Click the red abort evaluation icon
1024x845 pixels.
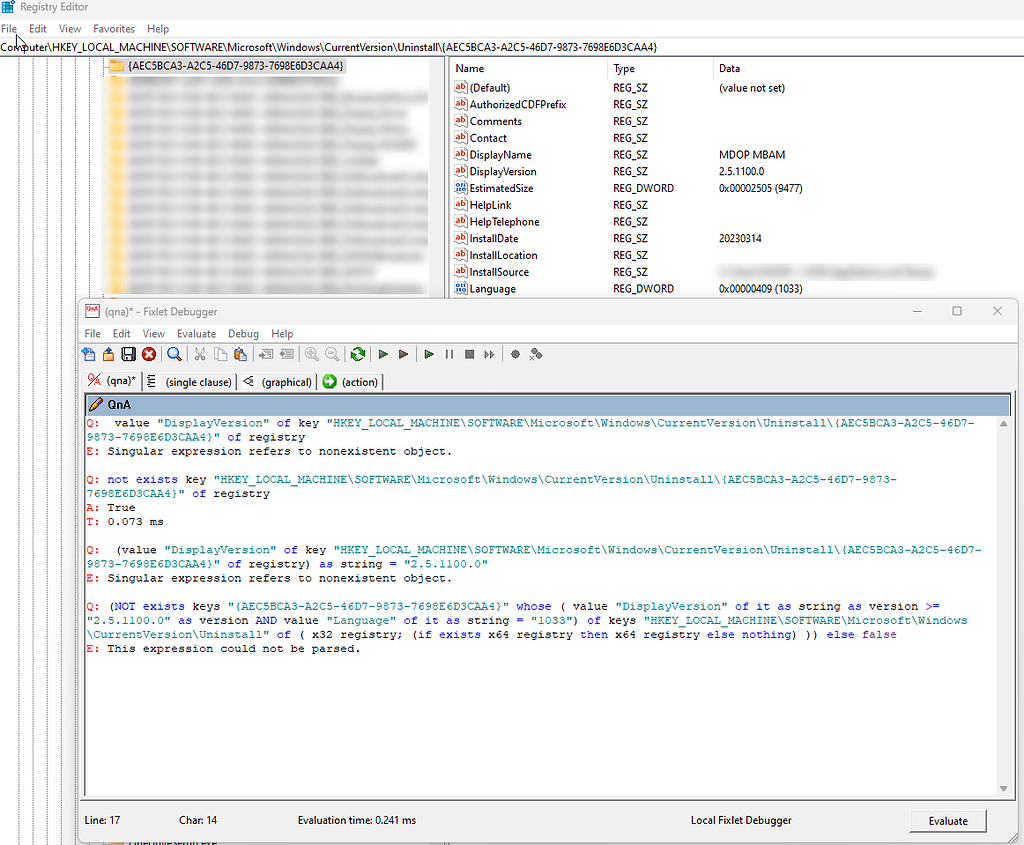148,354
